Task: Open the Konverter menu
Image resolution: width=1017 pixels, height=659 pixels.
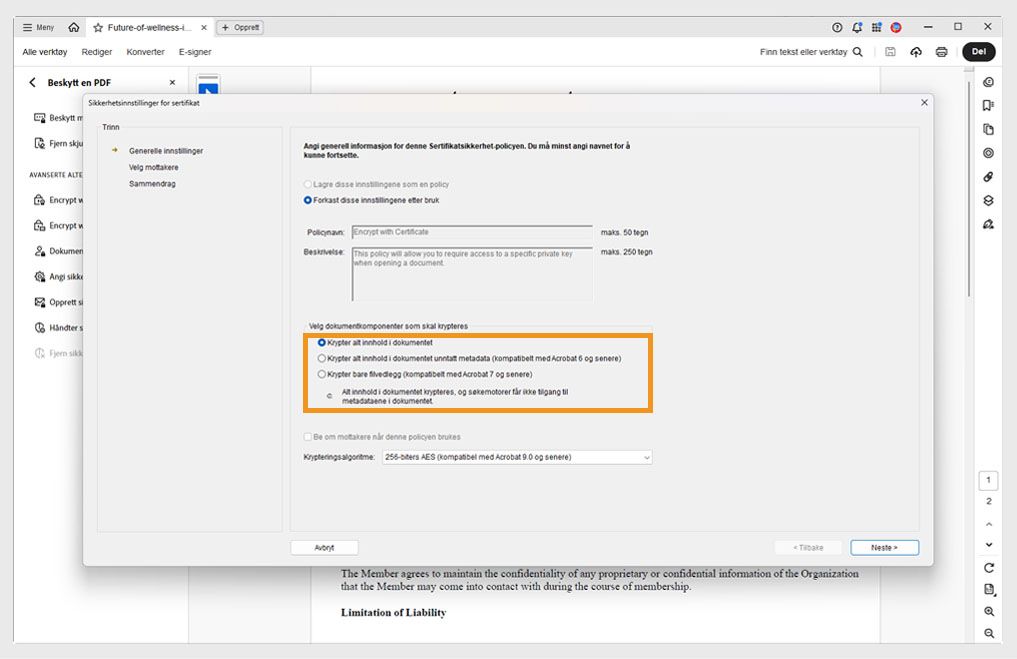Action: click(145, 52)
